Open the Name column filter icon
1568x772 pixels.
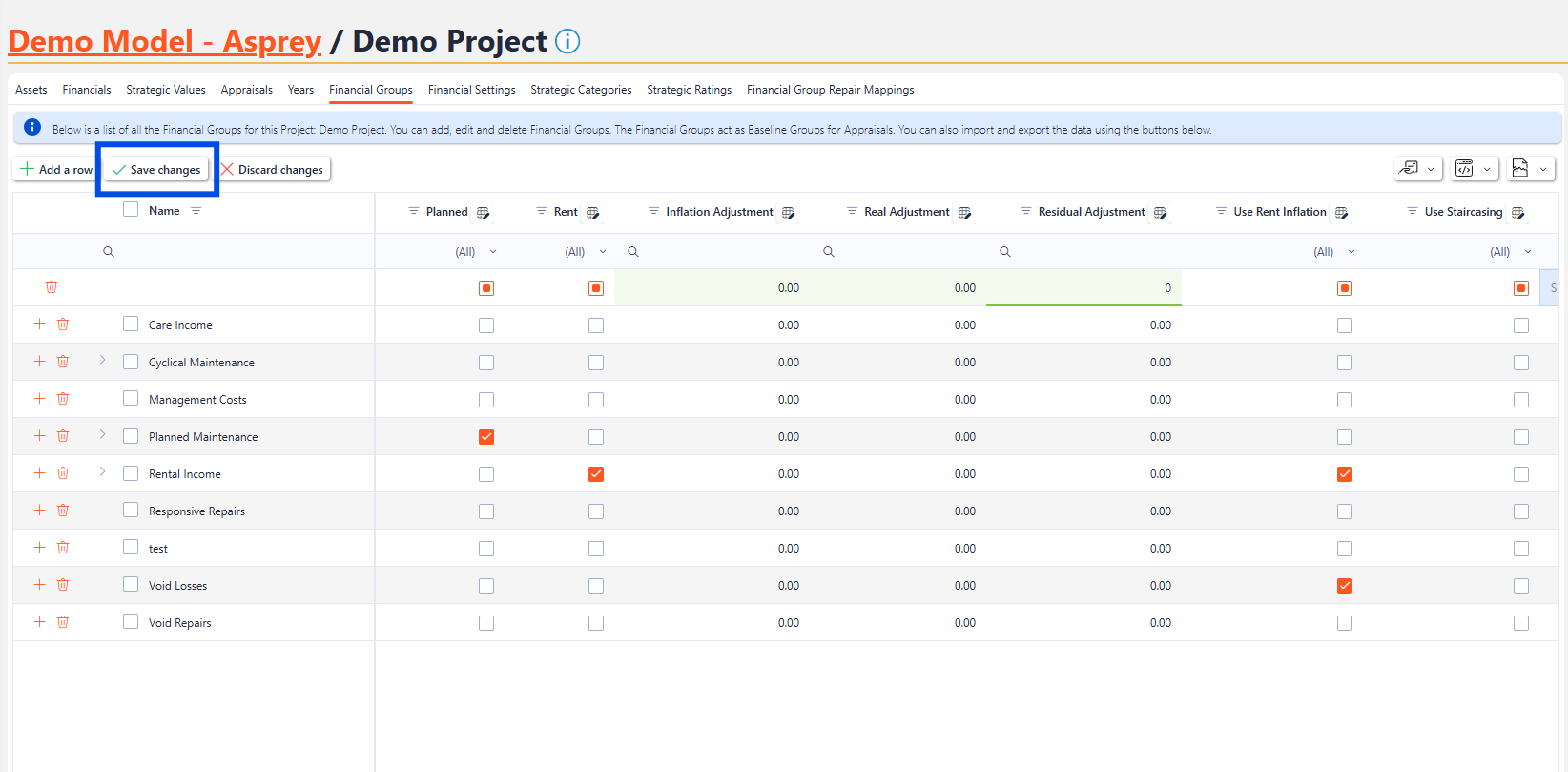point(196,211)
